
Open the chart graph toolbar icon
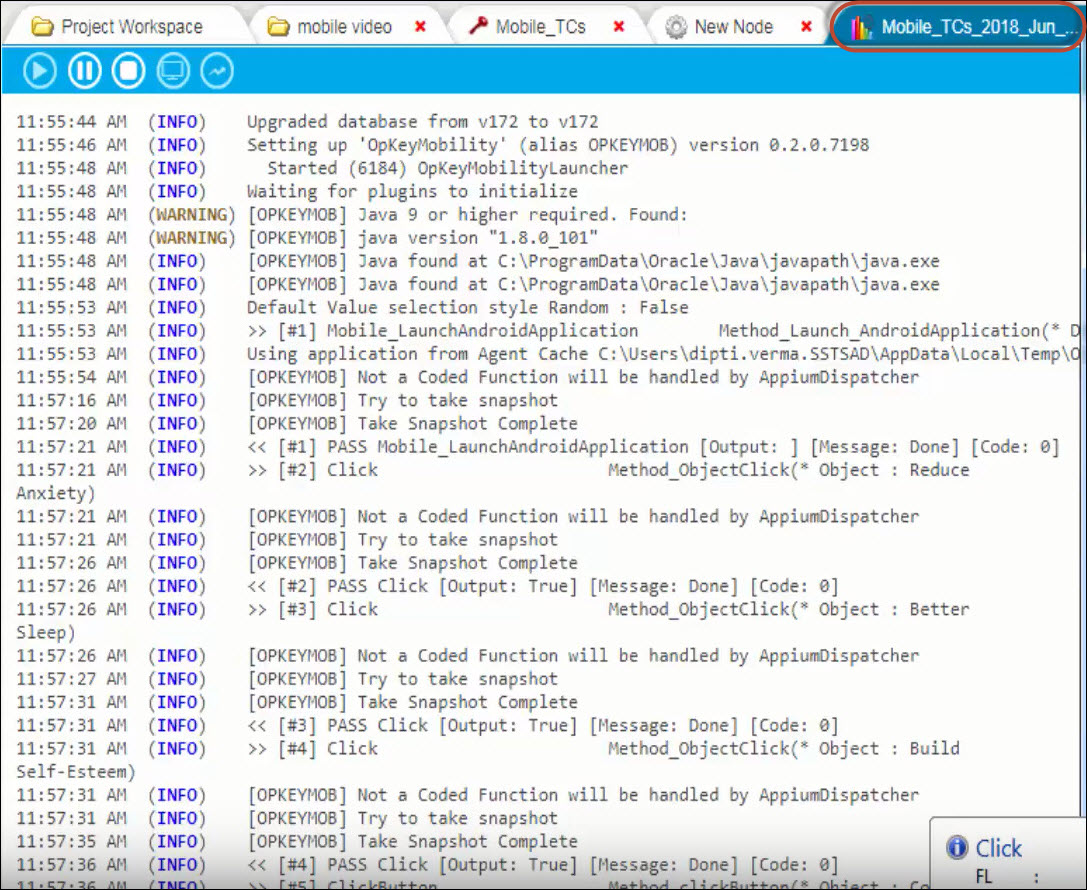(x=217, y=71)
